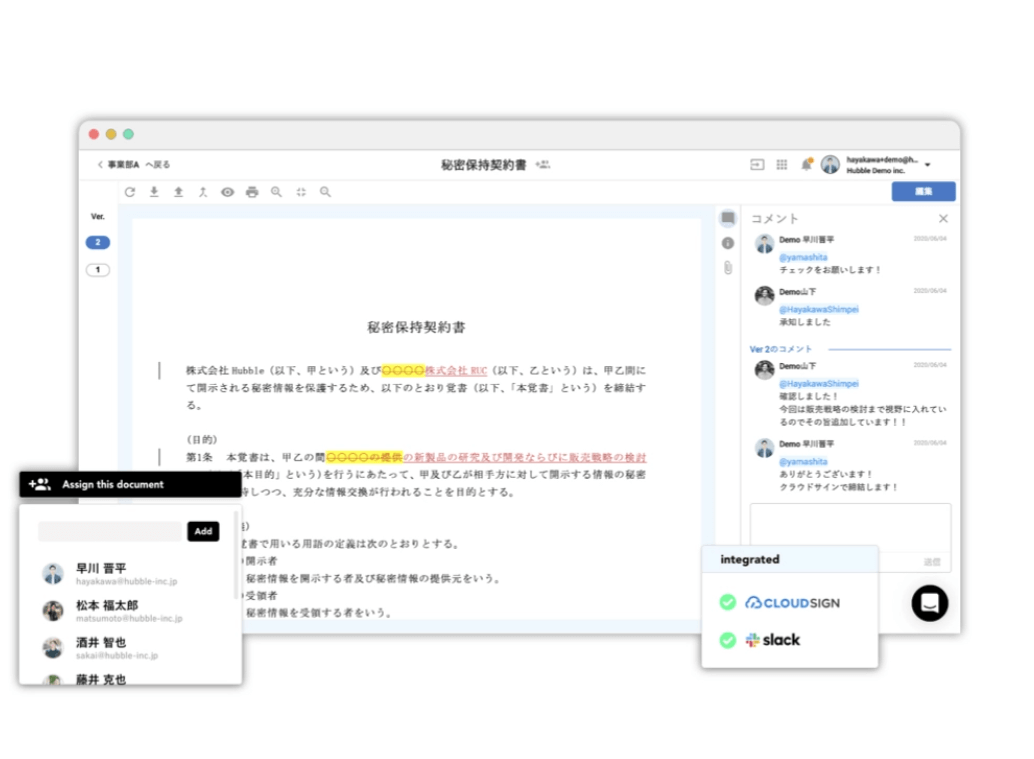
Task: Click the reload icon in the document toolbar
Action: tap(130, 192)
